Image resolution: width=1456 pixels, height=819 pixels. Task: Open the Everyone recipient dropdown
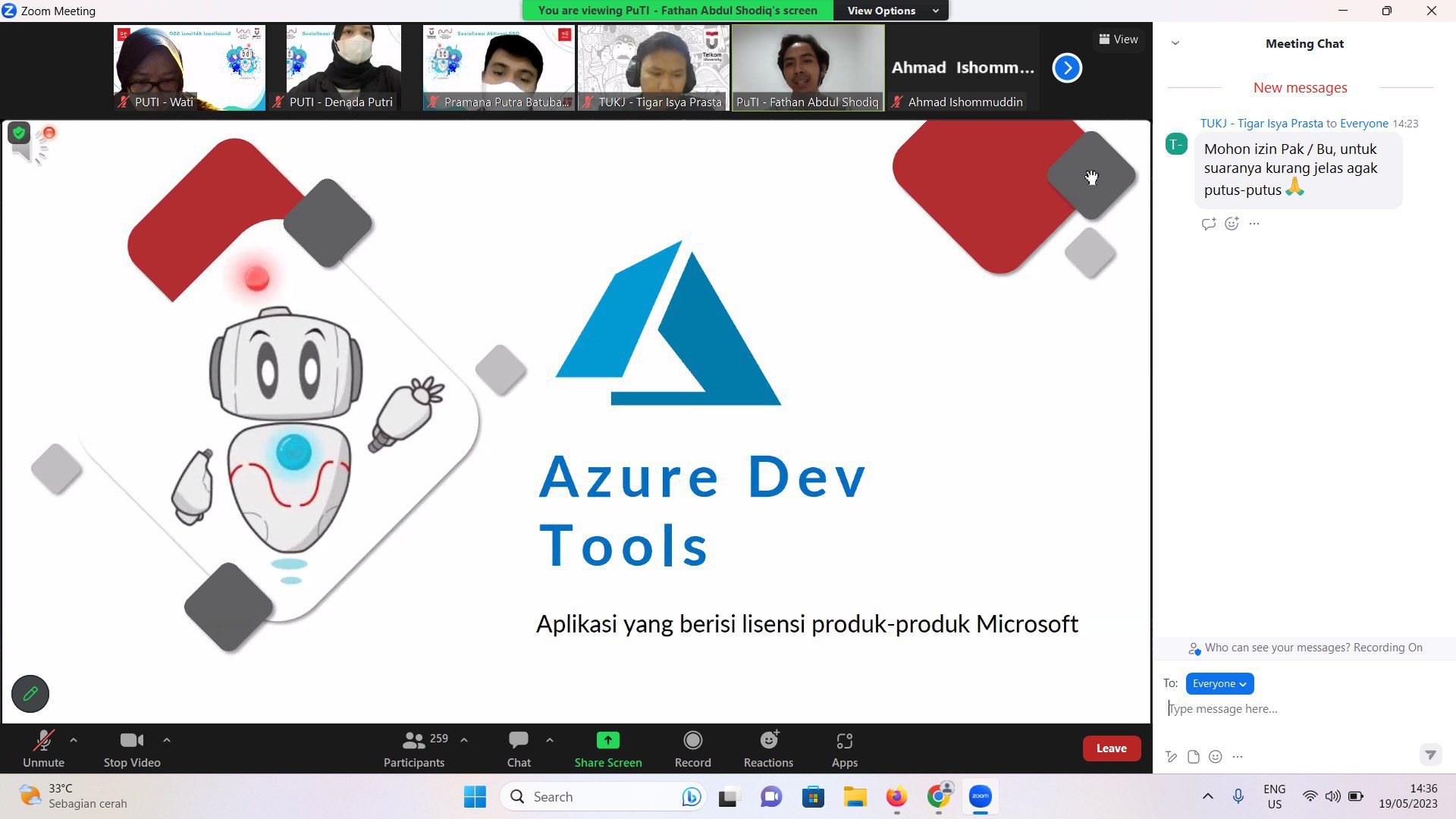1219,683
